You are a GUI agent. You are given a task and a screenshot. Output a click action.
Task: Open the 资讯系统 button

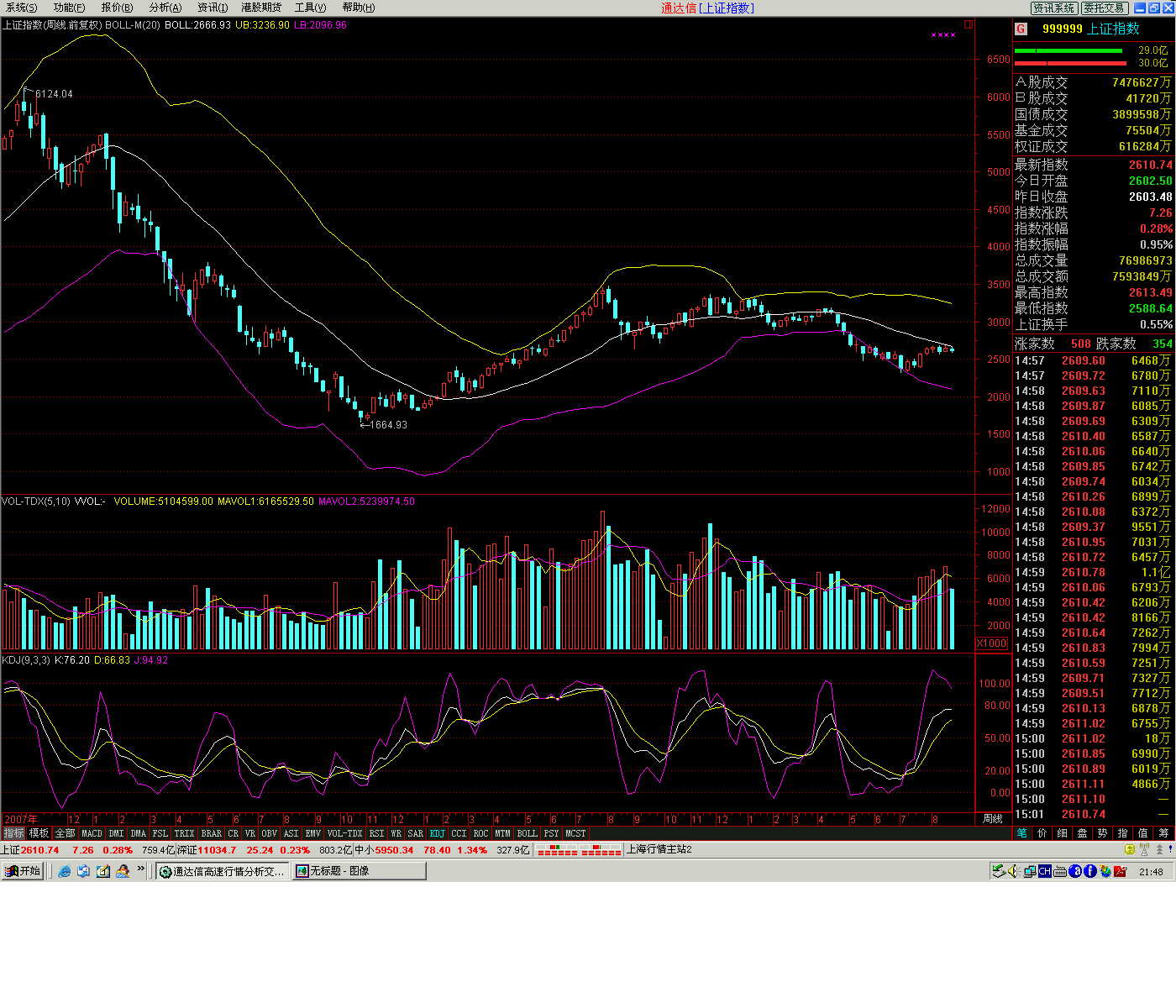tap(1054, 8)
